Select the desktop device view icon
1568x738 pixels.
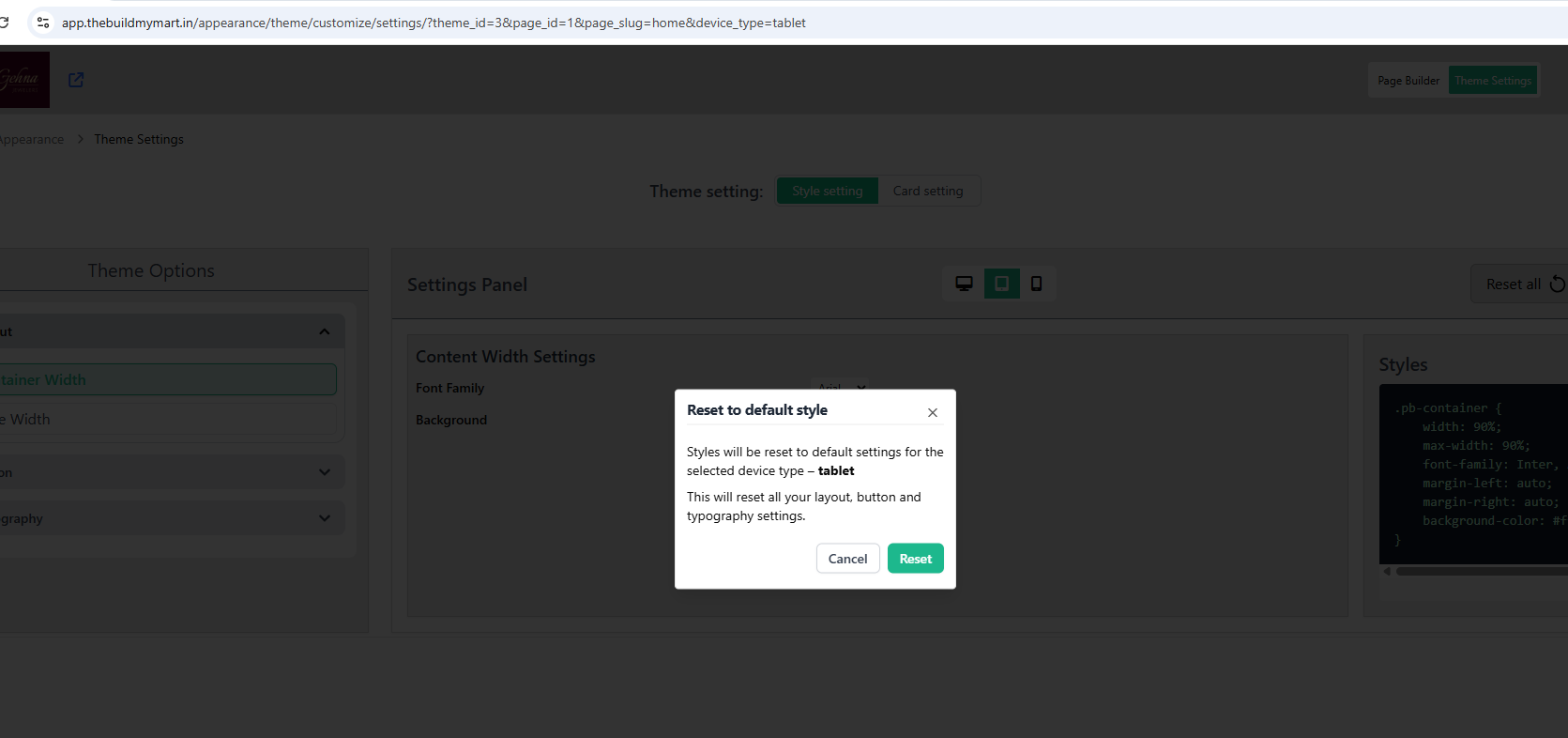(x=964, y=284)
